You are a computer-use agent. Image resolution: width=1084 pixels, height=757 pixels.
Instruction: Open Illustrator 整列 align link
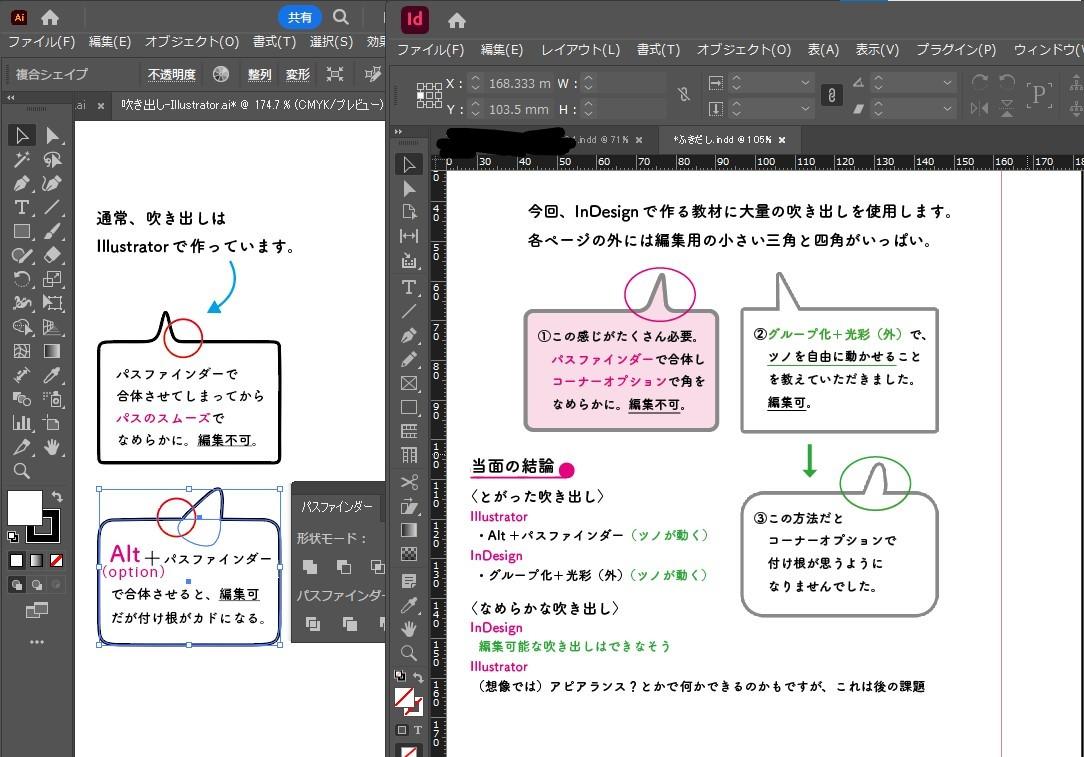click(259, 74)
